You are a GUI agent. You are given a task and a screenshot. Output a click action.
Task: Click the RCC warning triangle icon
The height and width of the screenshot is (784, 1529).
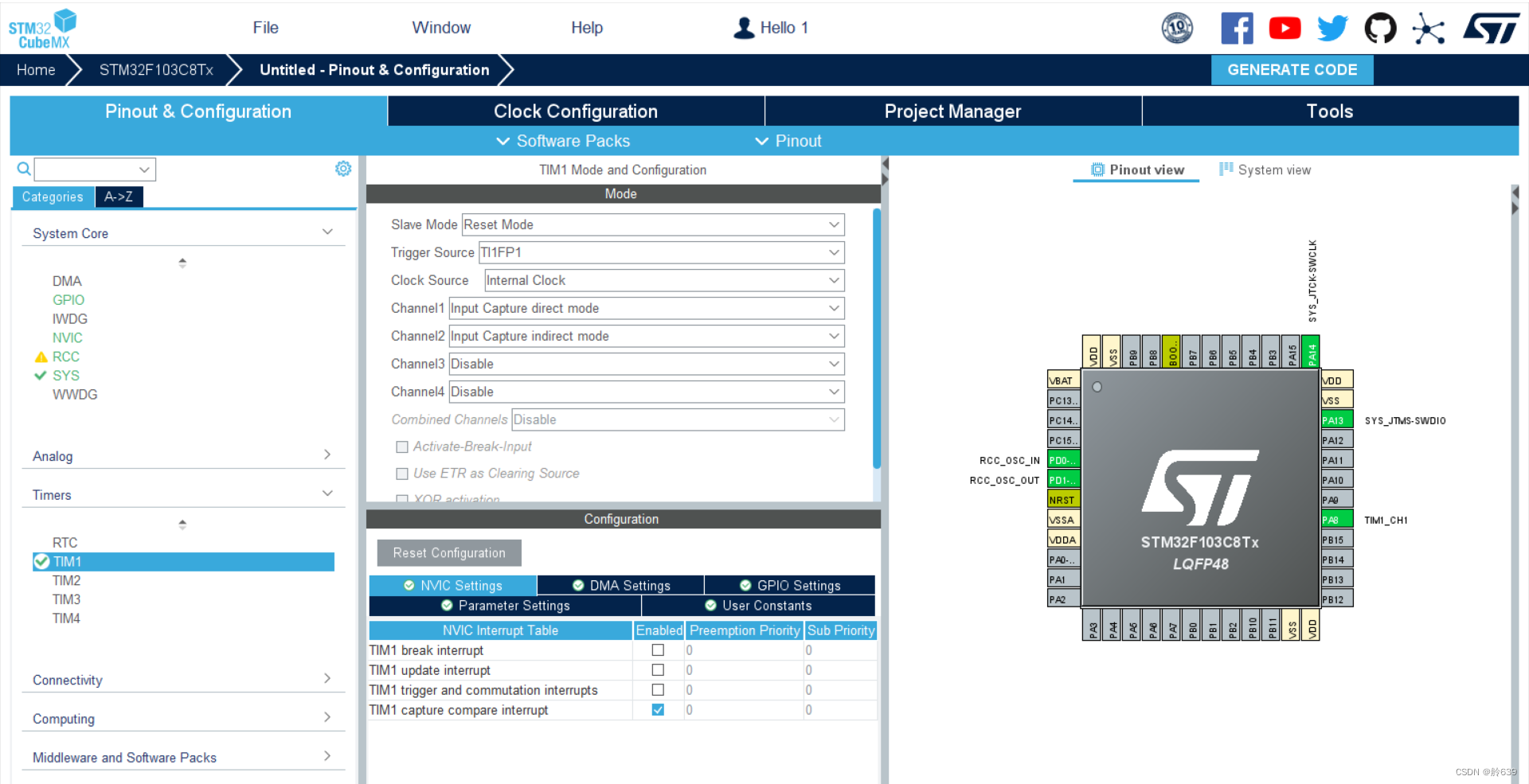[x=41, y=357]
